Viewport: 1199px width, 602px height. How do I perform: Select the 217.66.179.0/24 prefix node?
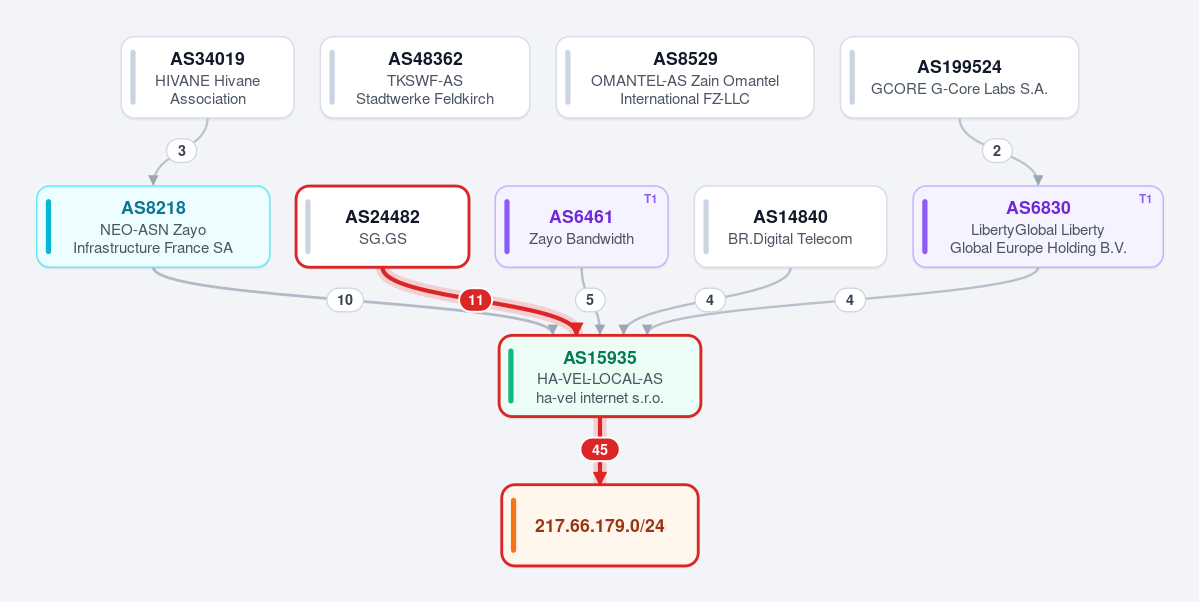pyautogui.click(x=600, y=526)
